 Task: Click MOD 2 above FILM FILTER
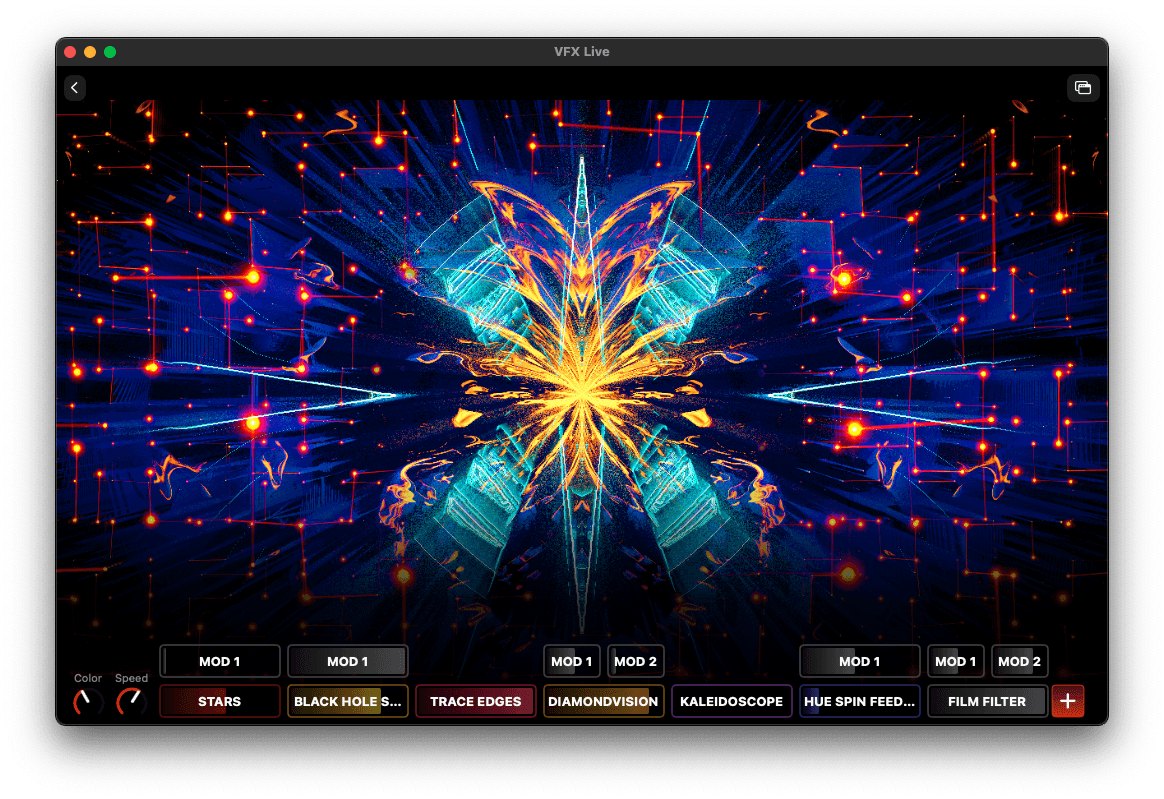1019,661
